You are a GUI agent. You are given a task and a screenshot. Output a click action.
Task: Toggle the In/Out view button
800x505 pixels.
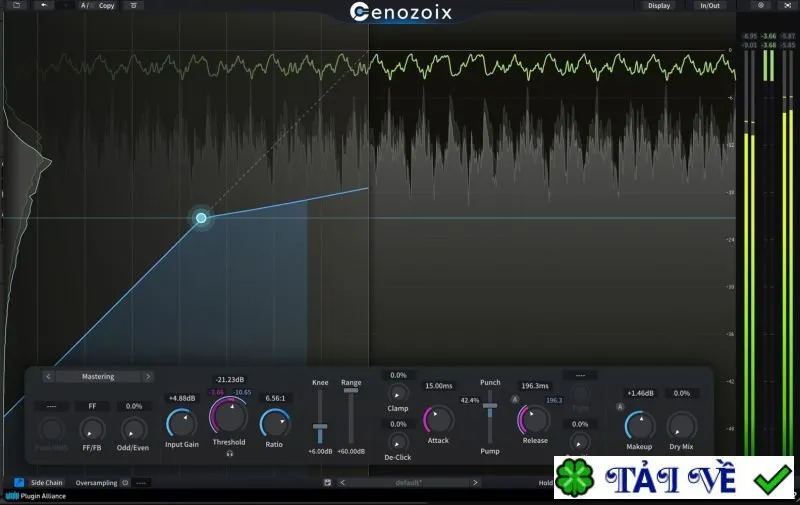[x=710, y=6]
